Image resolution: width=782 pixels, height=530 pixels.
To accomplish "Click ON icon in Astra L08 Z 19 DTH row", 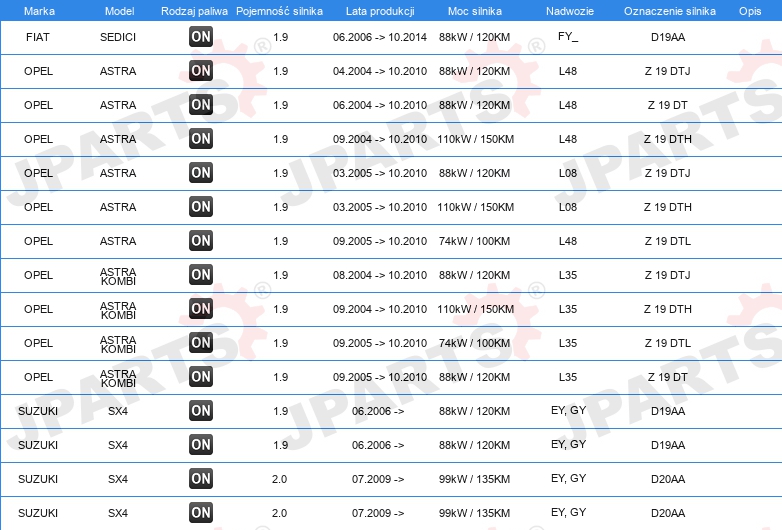I will point(201,206).
